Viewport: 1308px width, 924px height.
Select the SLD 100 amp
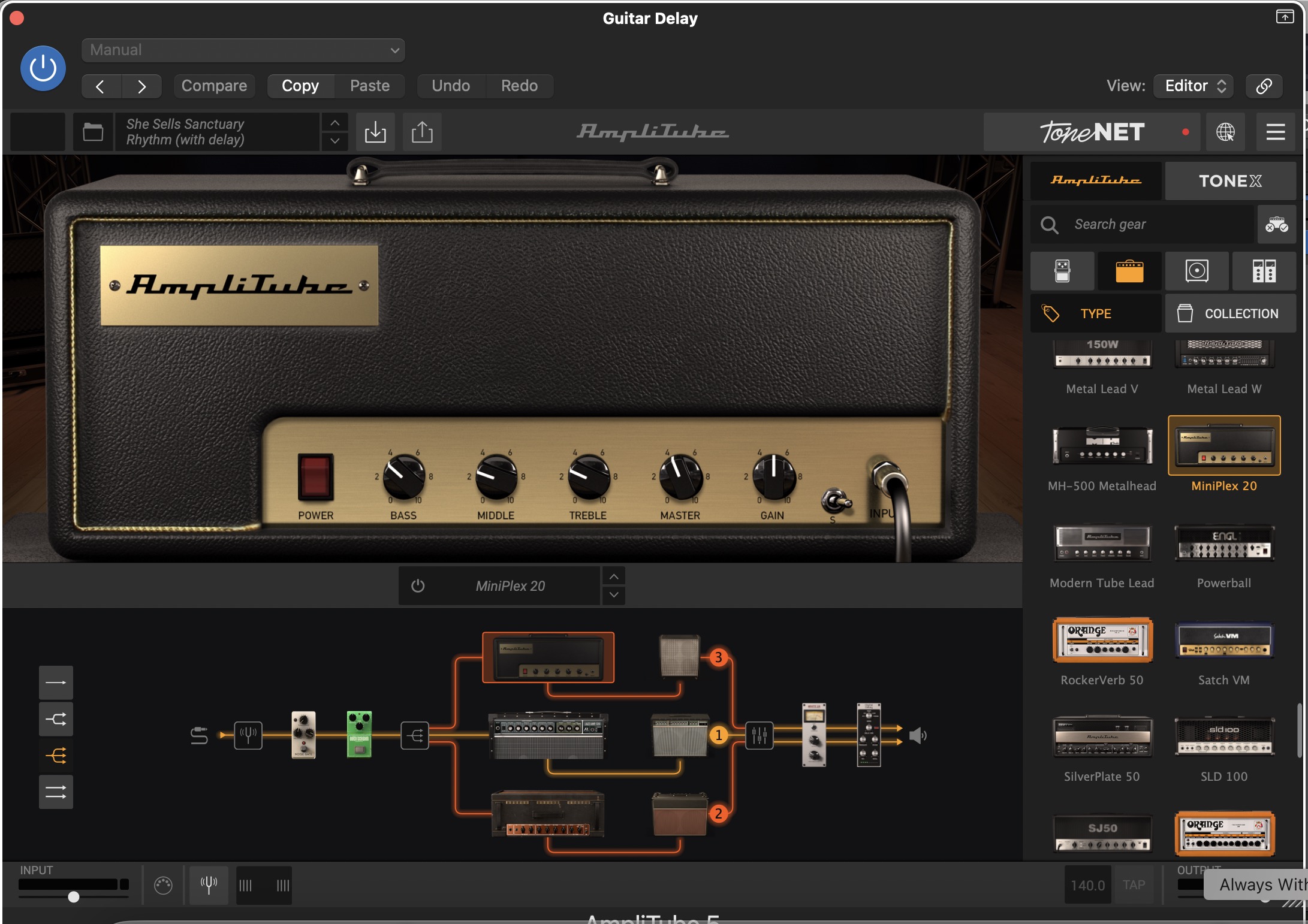point(1224,749)
